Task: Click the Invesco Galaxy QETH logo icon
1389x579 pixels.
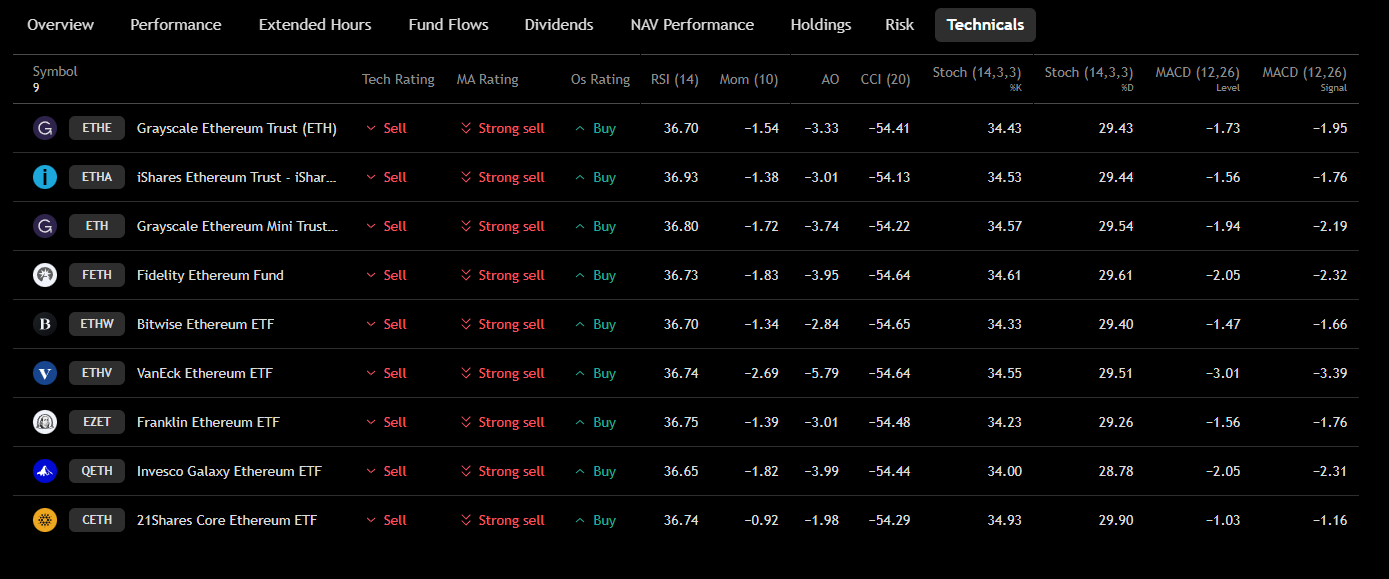Action: (x=45, y=471)
